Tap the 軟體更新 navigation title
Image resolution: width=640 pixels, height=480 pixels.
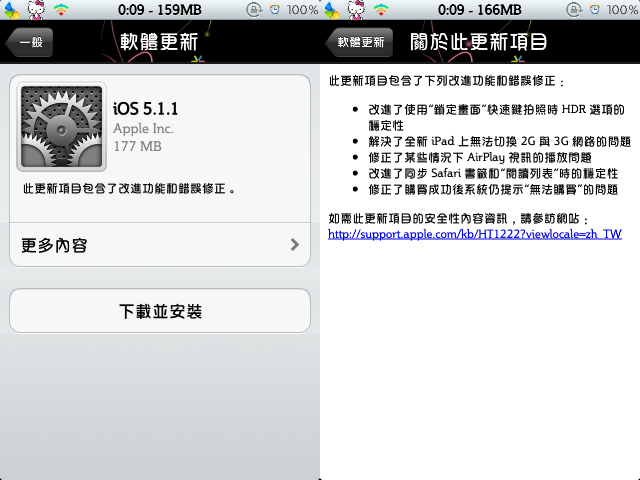[x=159, y=42]
